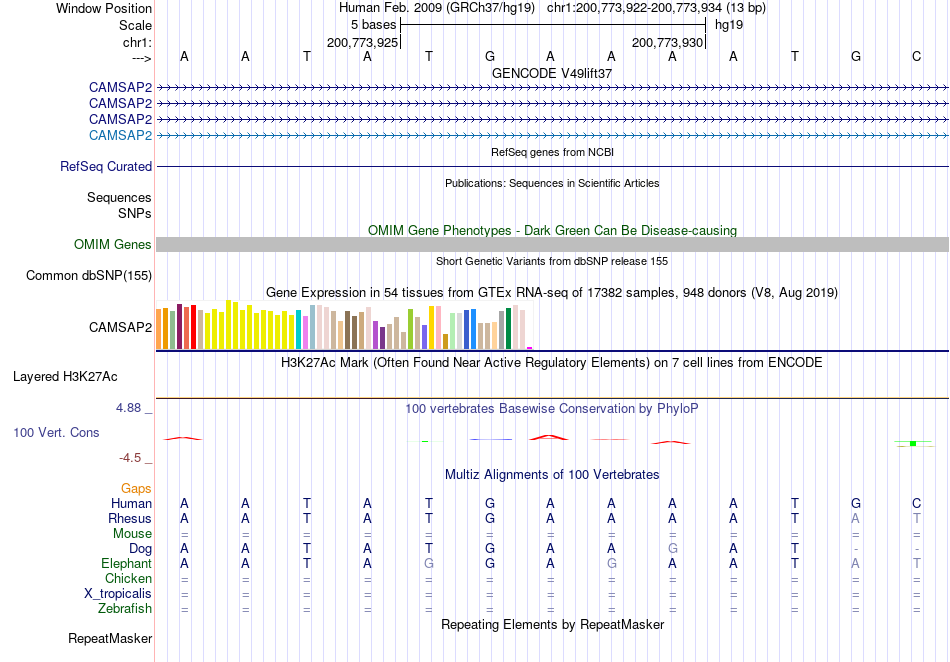The height and width of the screenshot is (662, 950).
Task: Select the Elephant species row label
Action: click(126, 563)
